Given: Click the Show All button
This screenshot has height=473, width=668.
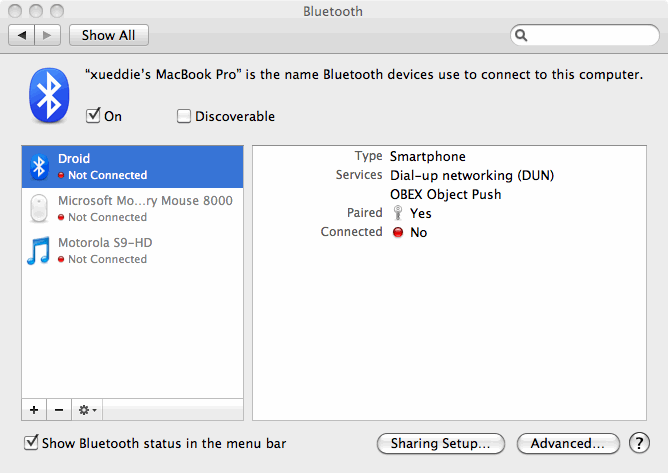Looking at the screenshot, I should point(108,35).
